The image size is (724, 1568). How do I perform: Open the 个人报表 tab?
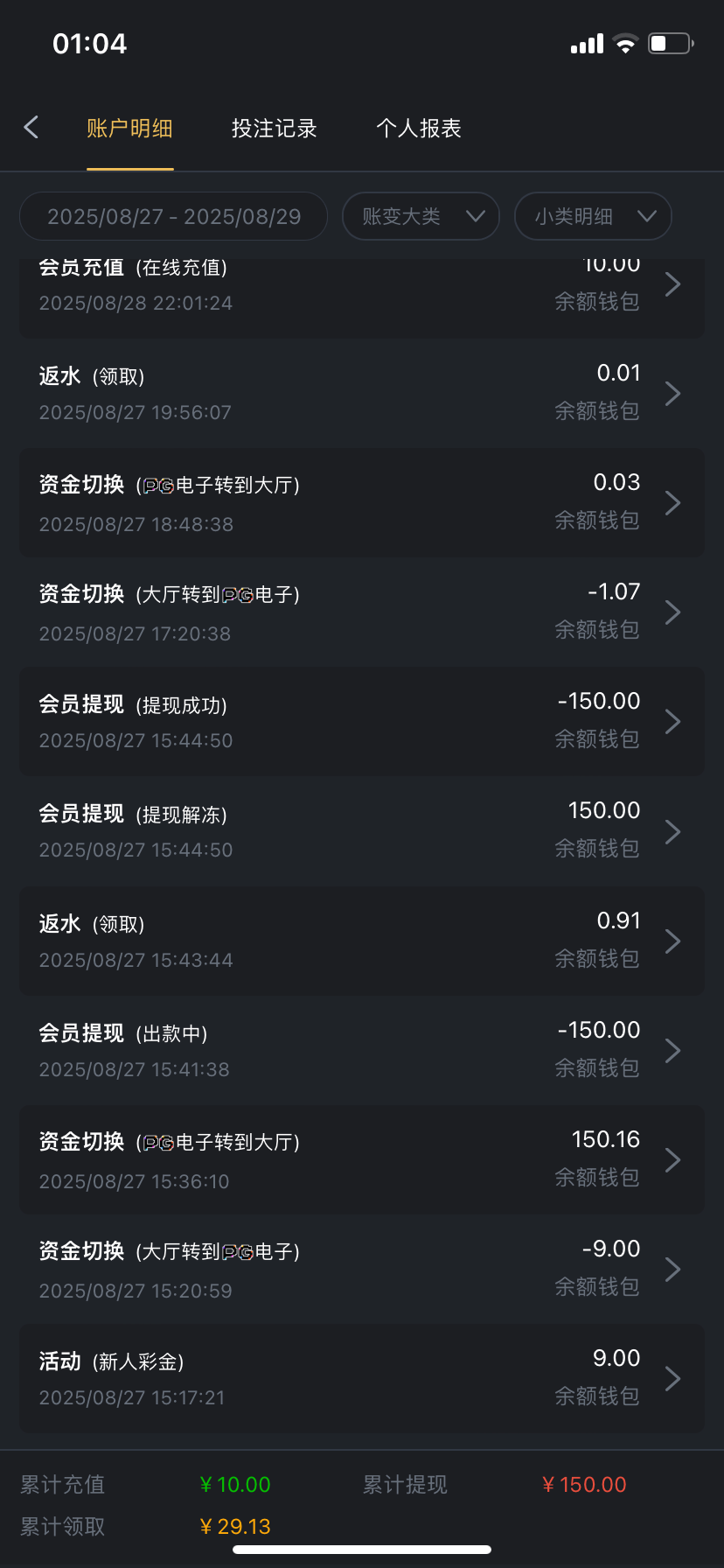click(418, 129)
